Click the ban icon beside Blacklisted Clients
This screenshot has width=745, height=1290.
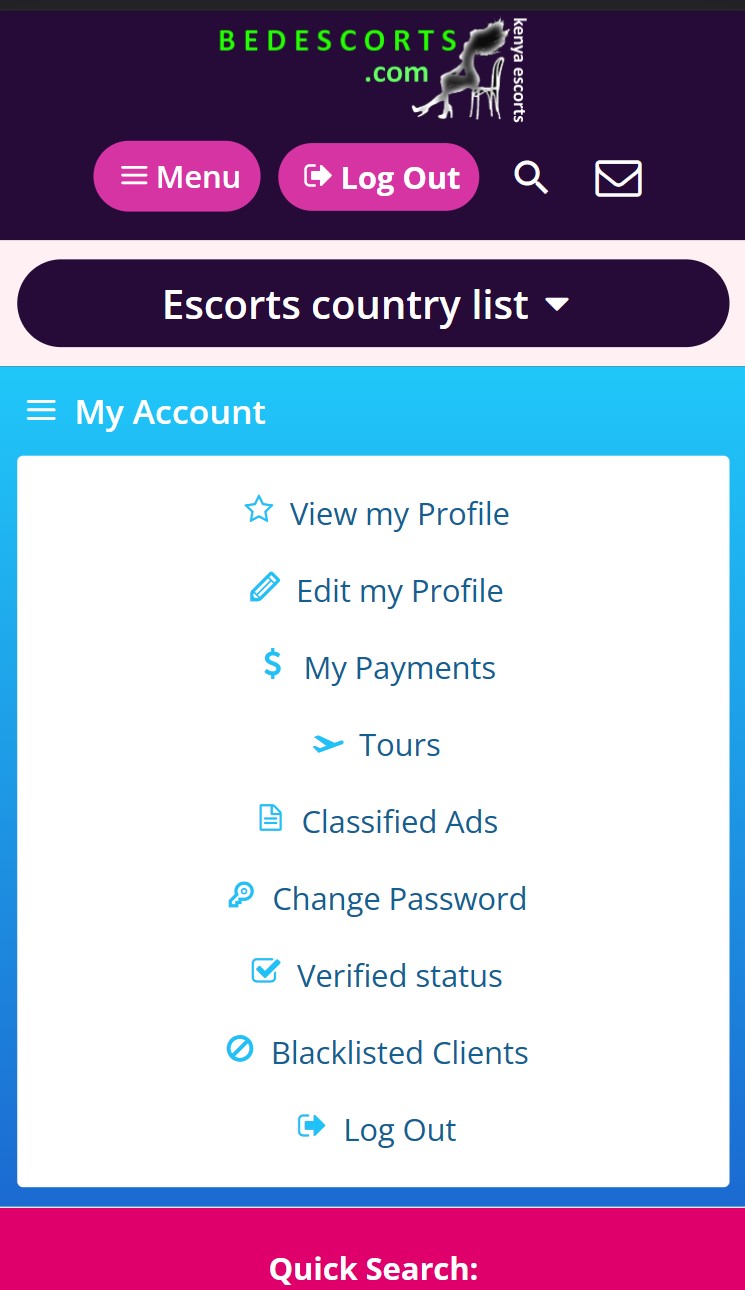tap(240, 1049)
